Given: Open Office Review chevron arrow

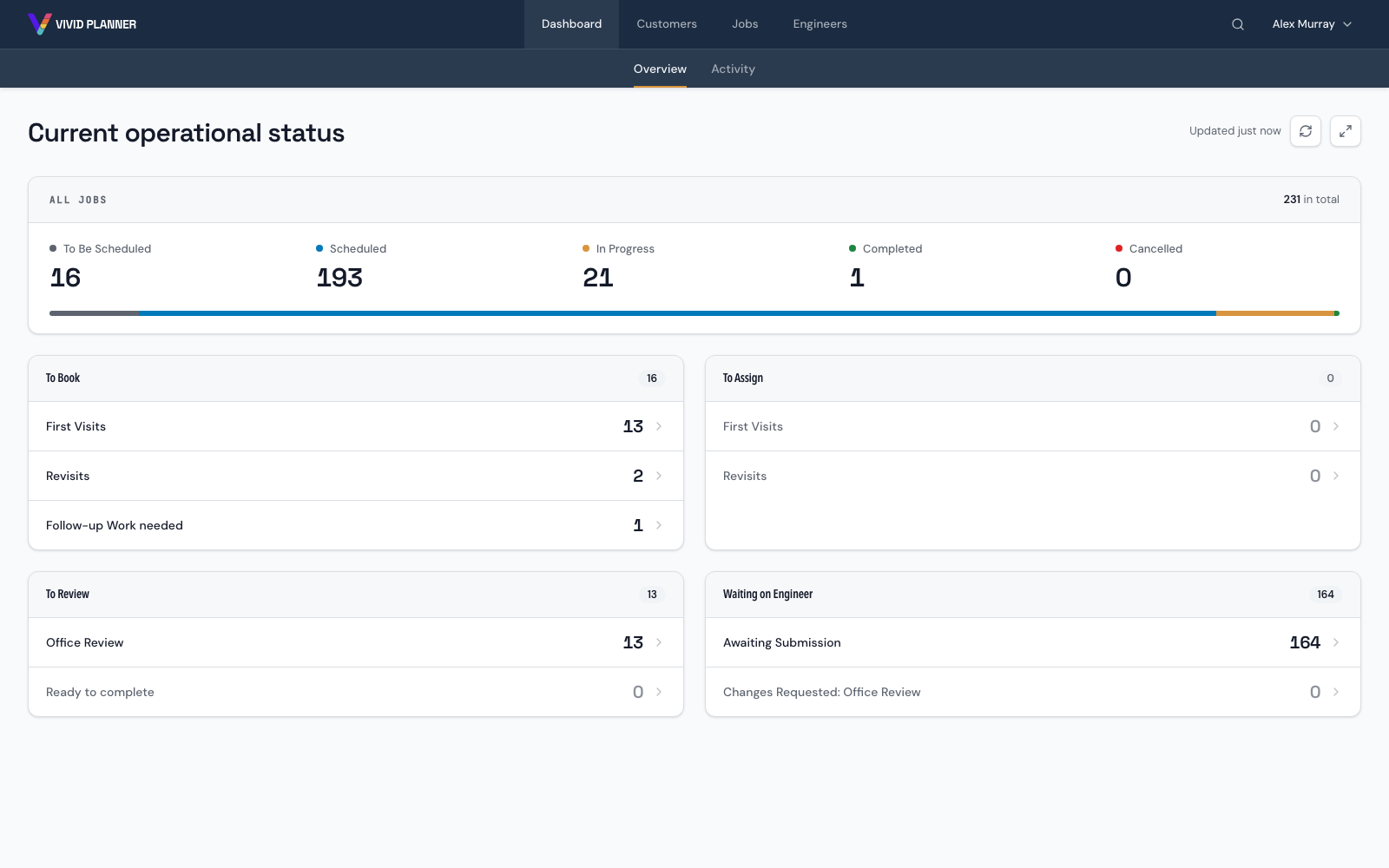Looking at the screenshot, I should (x=659, y=642).
